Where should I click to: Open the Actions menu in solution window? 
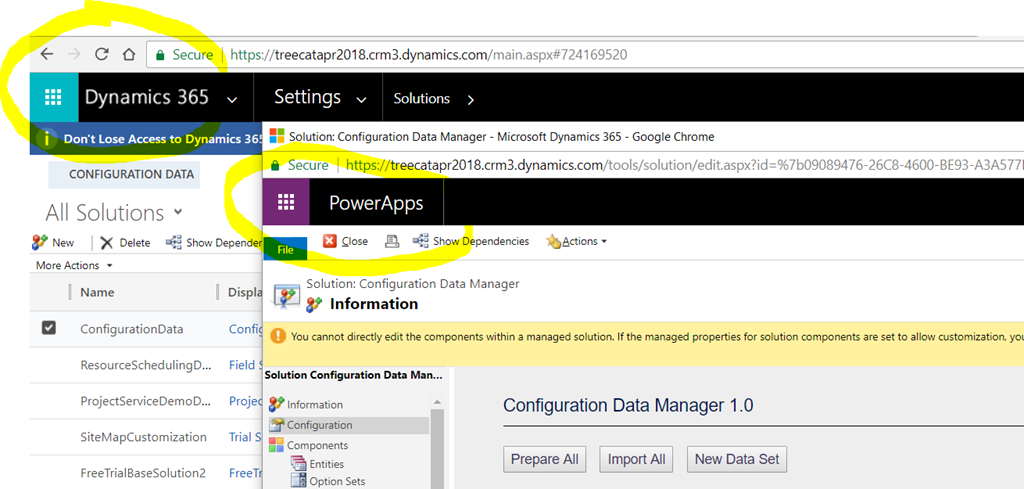coord(577,241)
